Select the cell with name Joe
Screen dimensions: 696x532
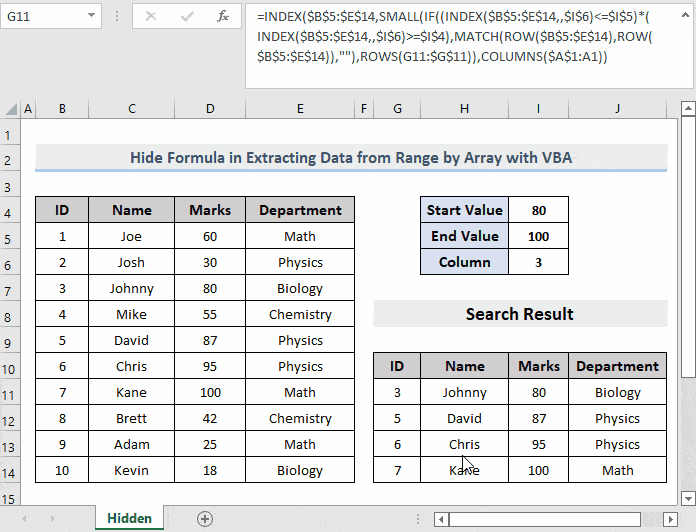[131, 236]
